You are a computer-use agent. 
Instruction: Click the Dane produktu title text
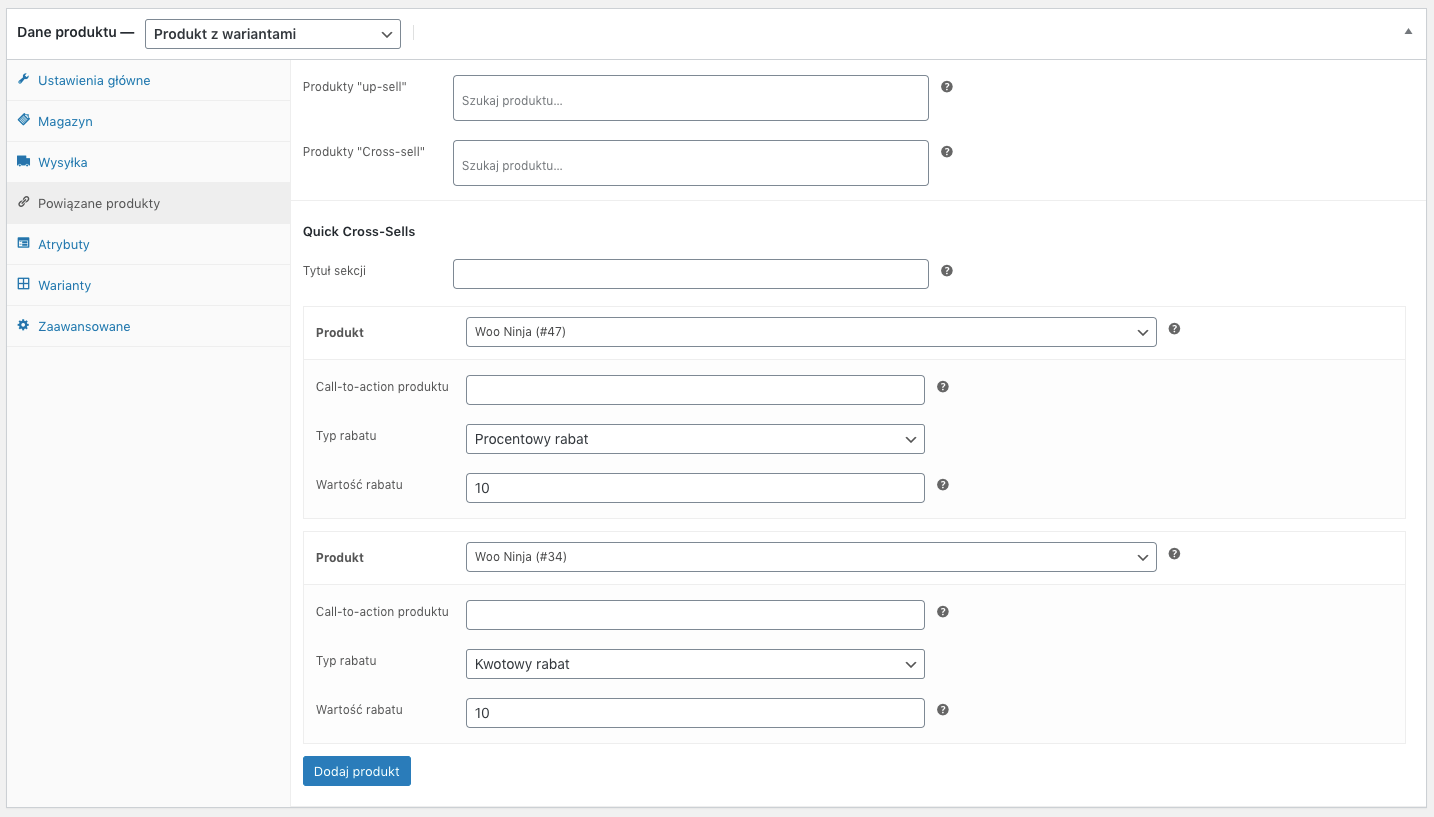pos(67,32)
